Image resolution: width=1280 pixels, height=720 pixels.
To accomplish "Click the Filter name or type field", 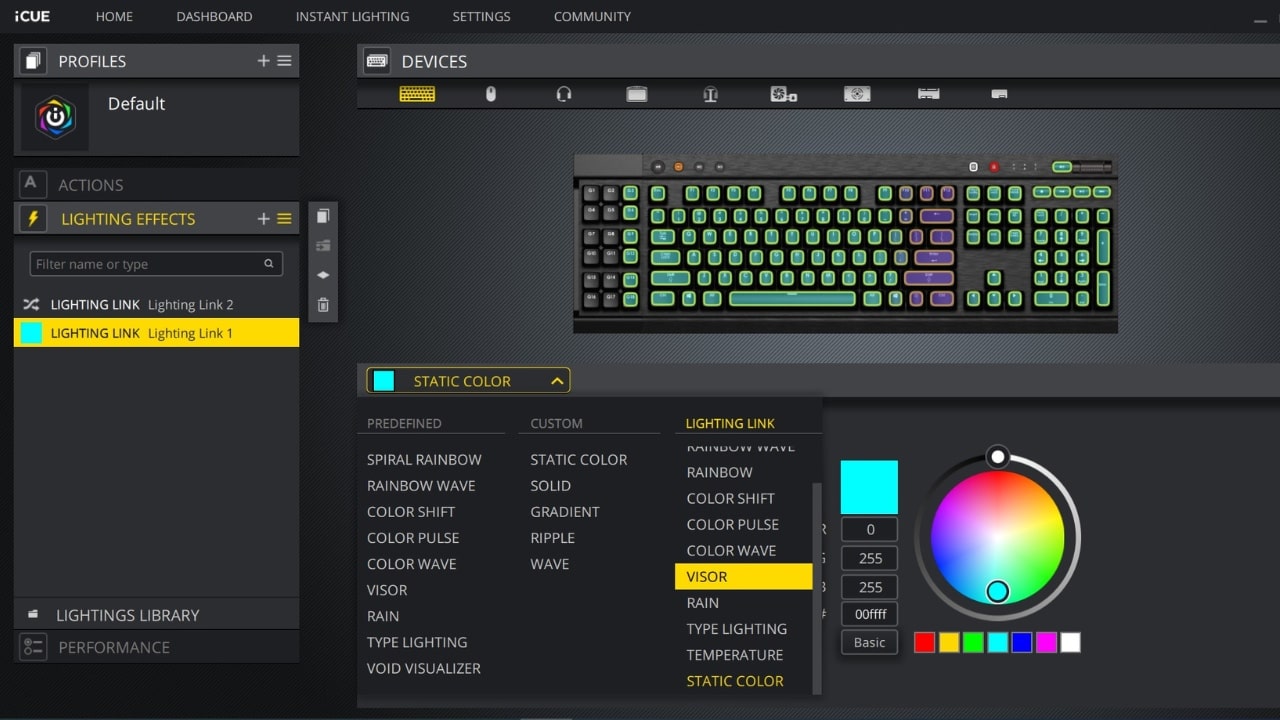I will [156, 264].
